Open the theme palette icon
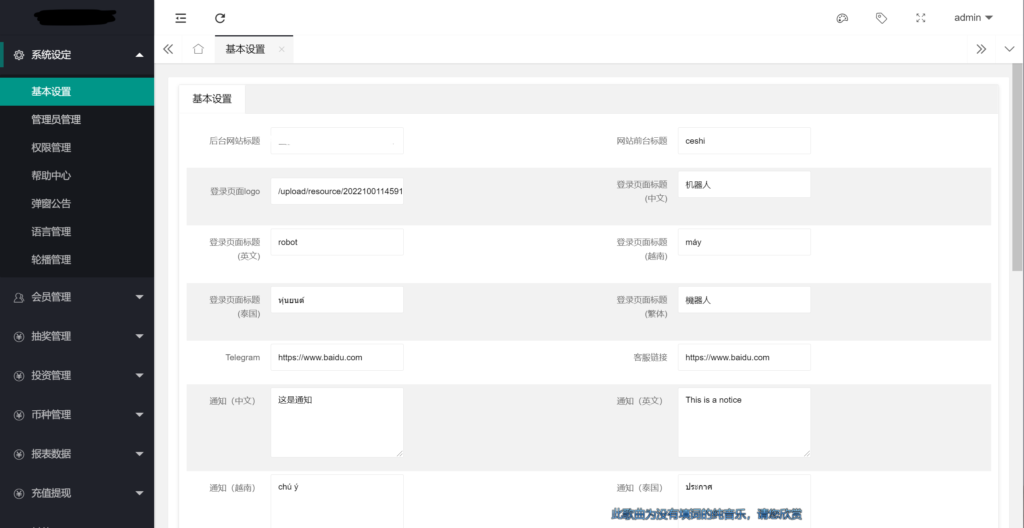This screenshot has height=528, width=1024. coord(842,18)
